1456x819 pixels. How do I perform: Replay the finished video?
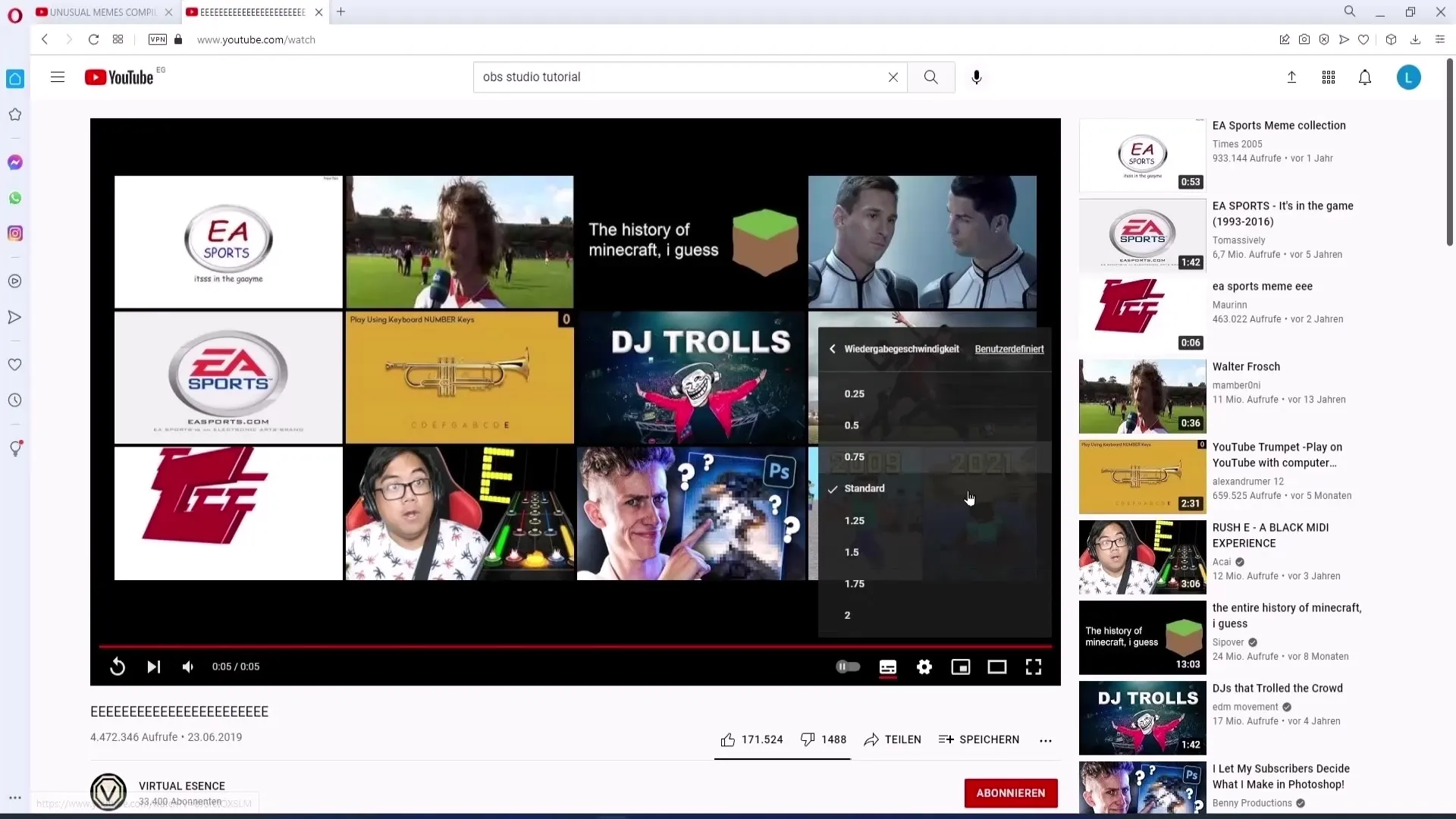(117, 667)
